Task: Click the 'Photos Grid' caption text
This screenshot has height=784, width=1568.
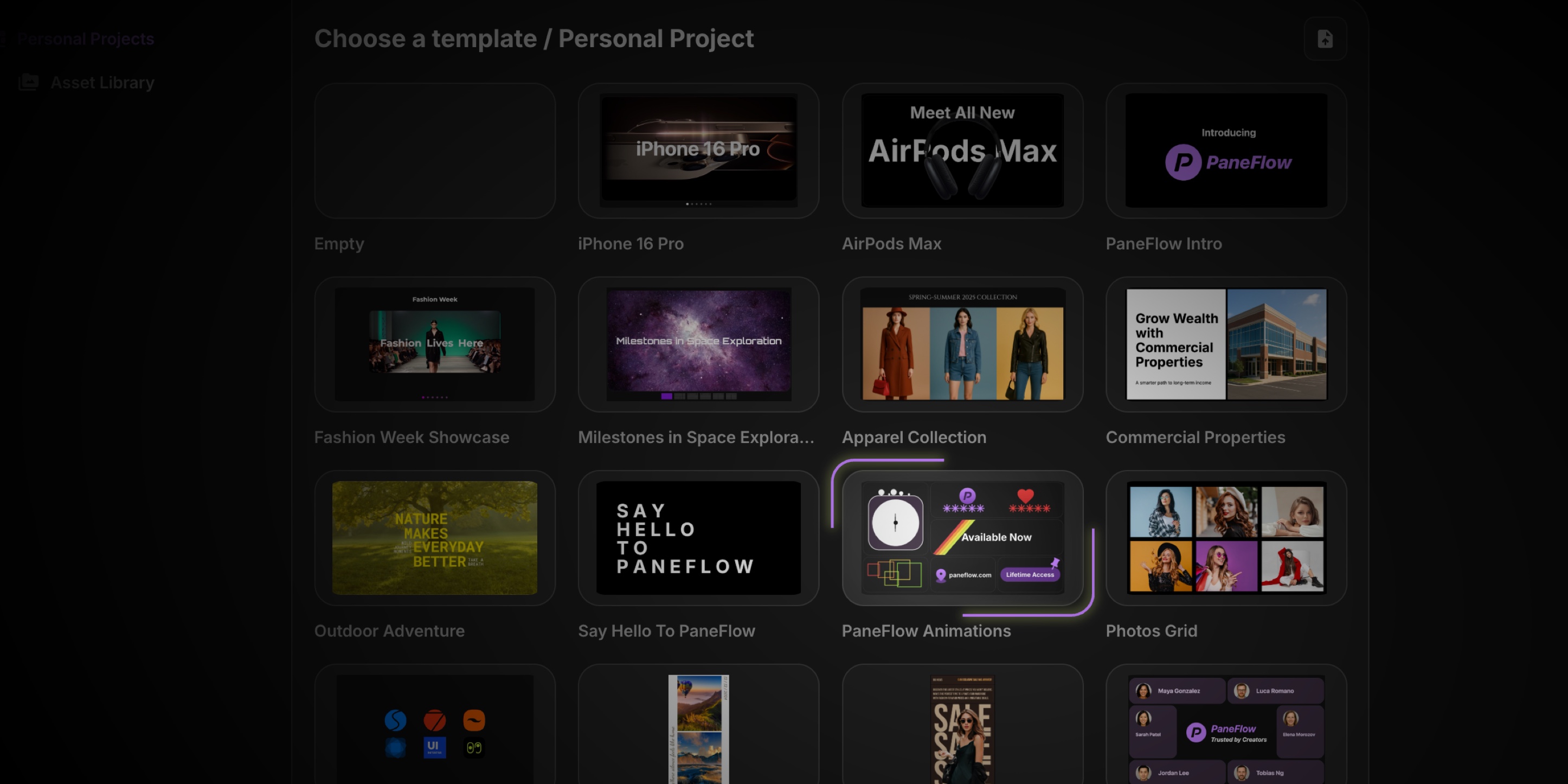Action: [1151, 631]
